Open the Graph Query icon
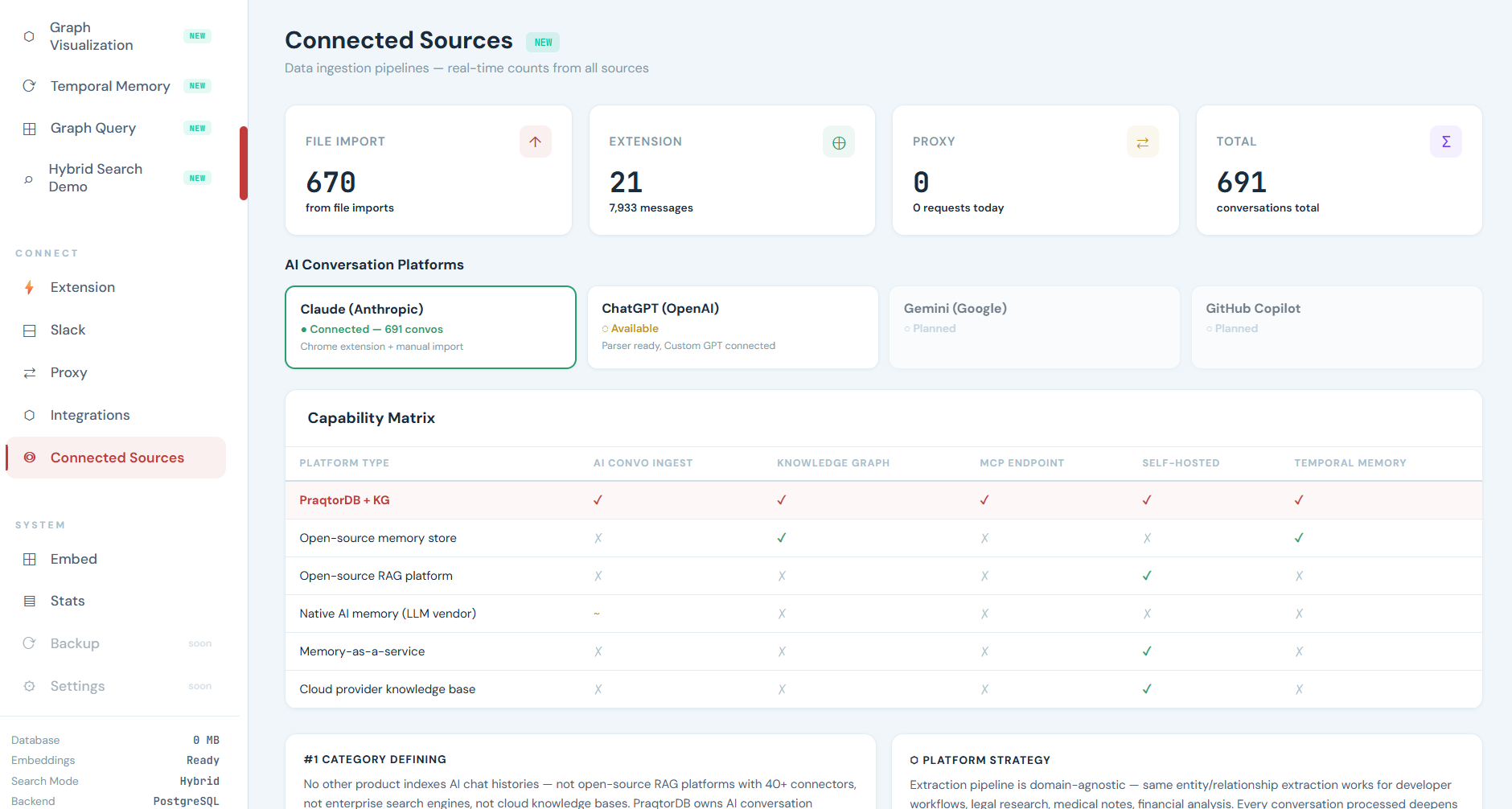Image resolution: width=1512 pixels, height=809 pixels. pos(29,128)
